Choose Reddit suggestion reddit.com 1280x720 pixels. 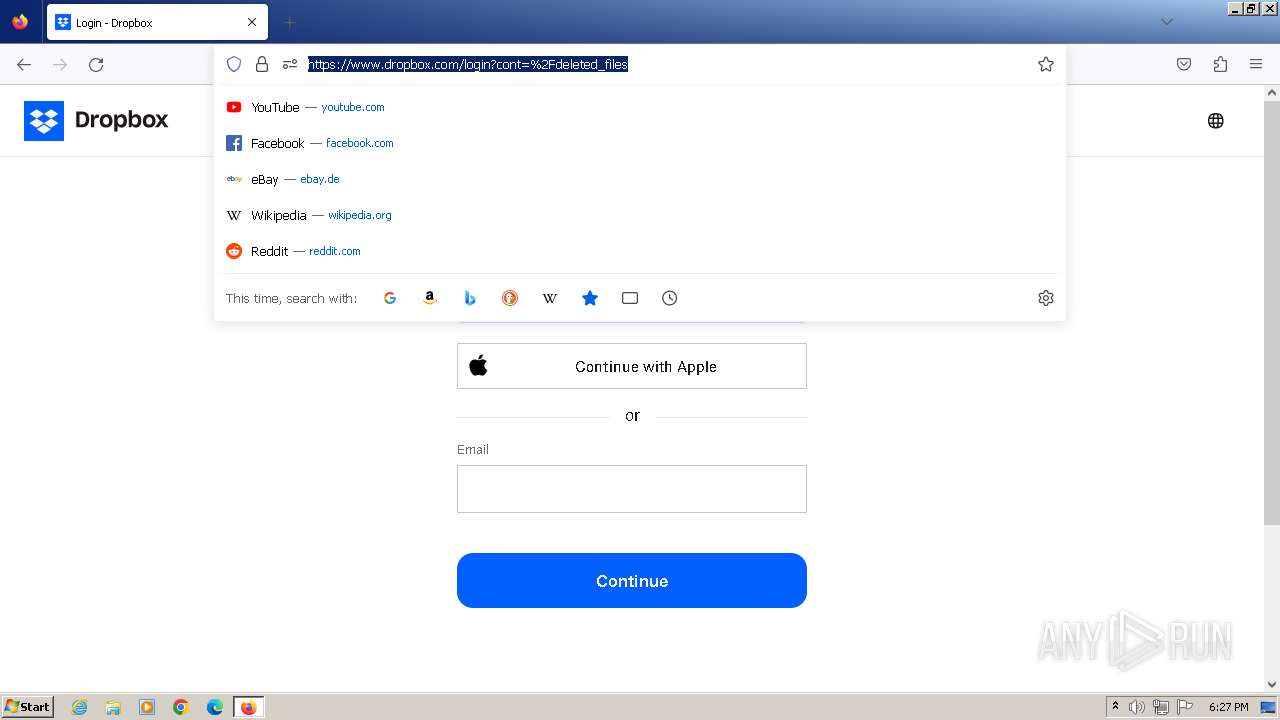[x=640, y=251]
